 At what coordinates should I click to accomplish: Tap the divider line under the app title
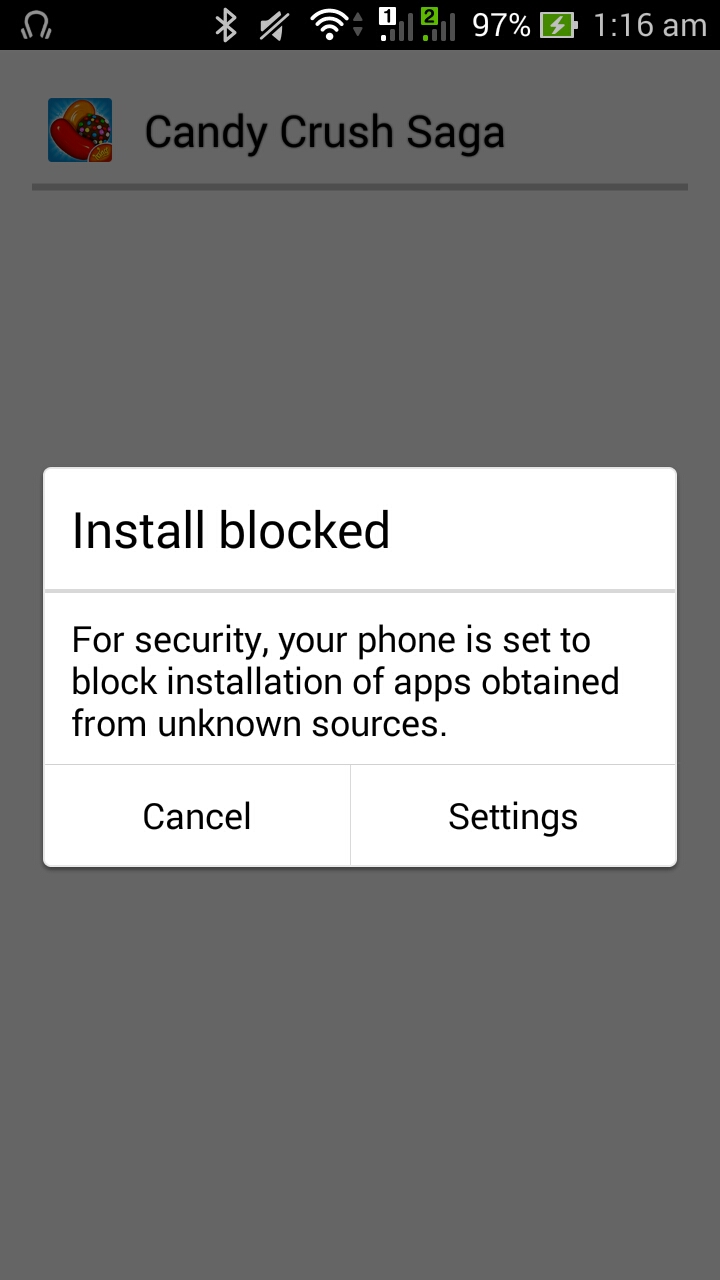[360, 187]
